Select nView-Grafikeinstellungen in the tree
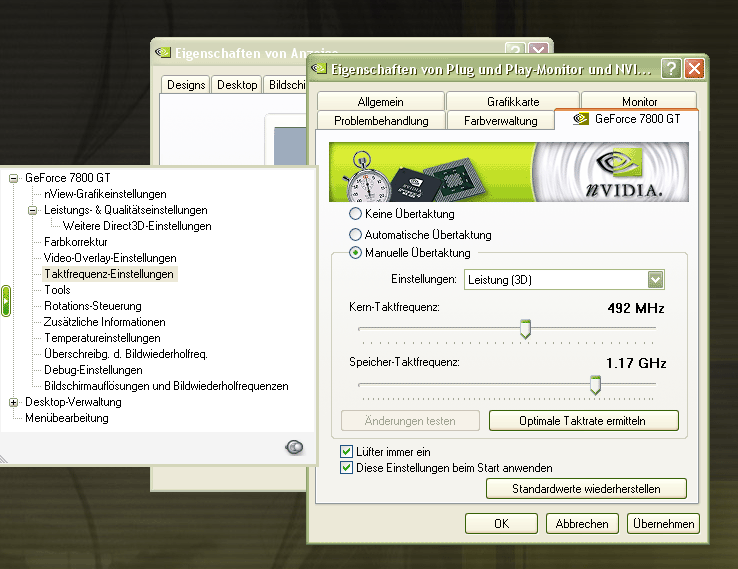738x569 pixels. point(105,194)
